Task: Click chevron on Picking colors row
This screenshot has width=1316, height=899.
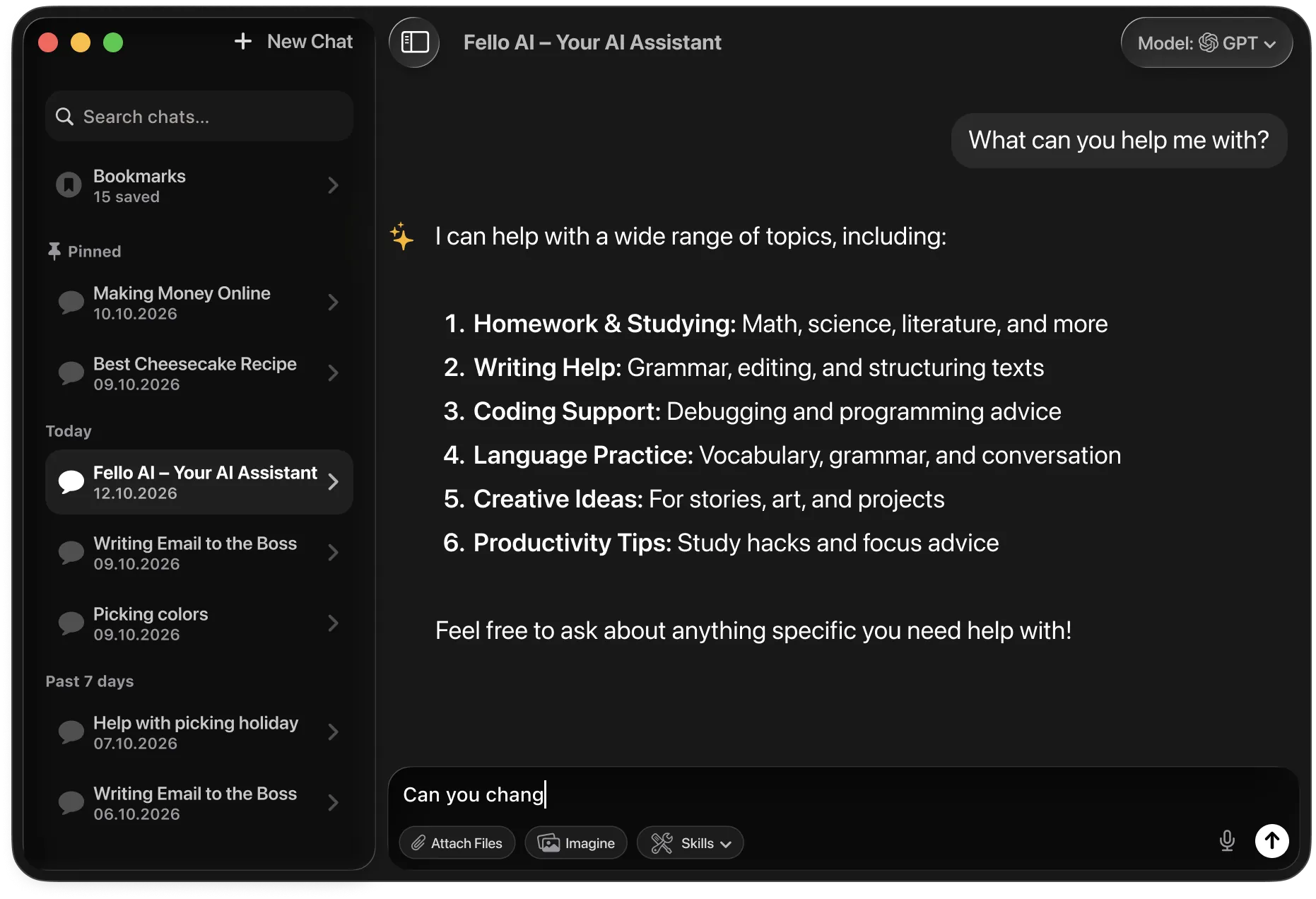Action: coord(334,623)
